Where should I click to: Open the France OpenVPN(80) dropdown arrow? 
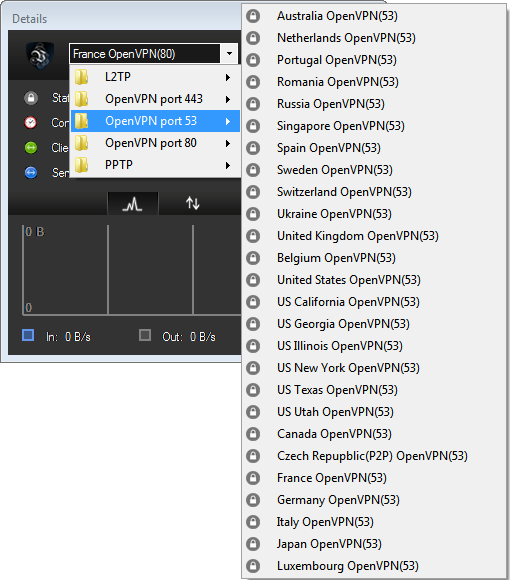229,54
